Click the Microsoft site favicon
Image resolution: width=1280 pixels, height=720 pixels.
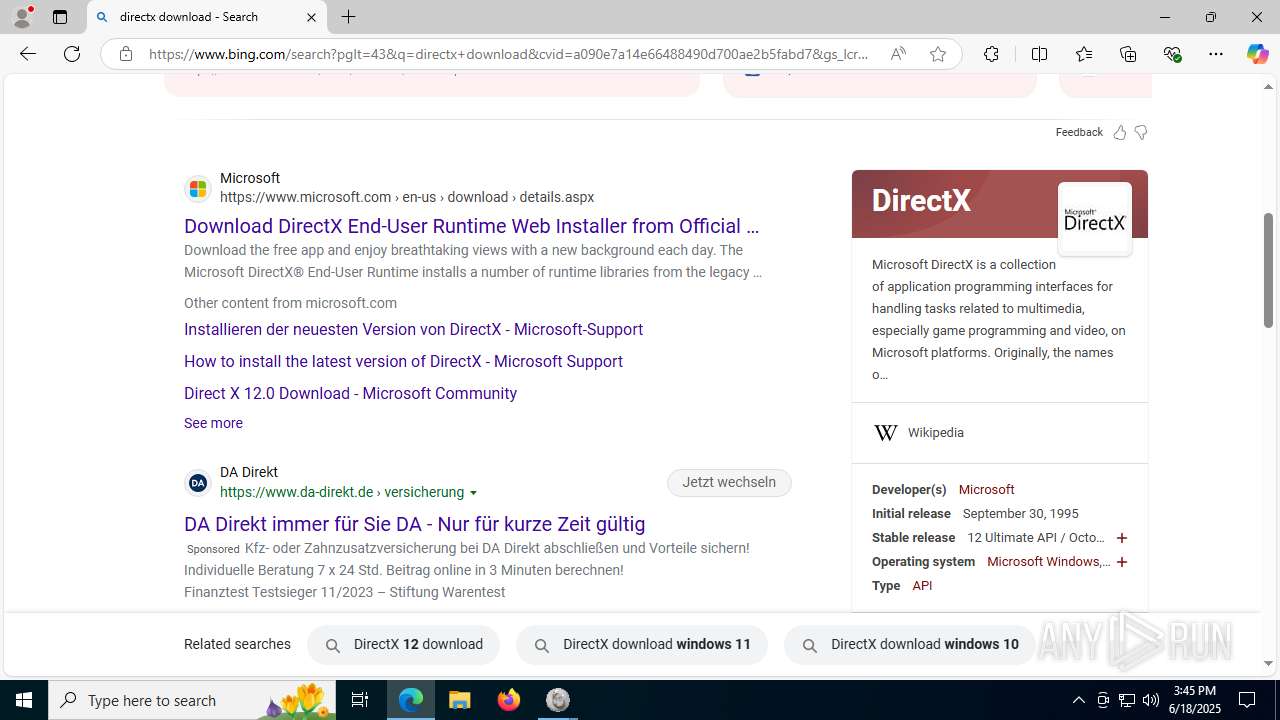tap(198, 188)
